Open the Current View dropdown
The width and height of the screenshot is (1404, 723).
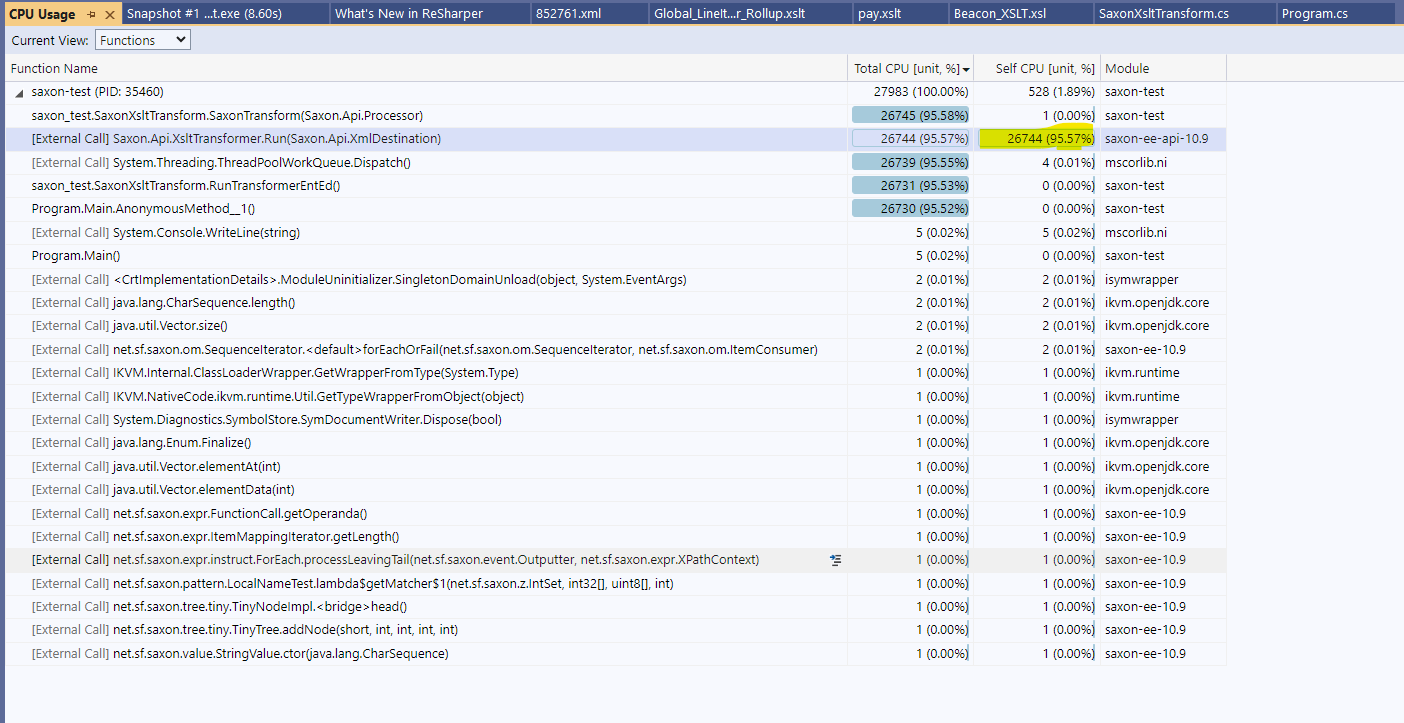(x=143, y=40)
